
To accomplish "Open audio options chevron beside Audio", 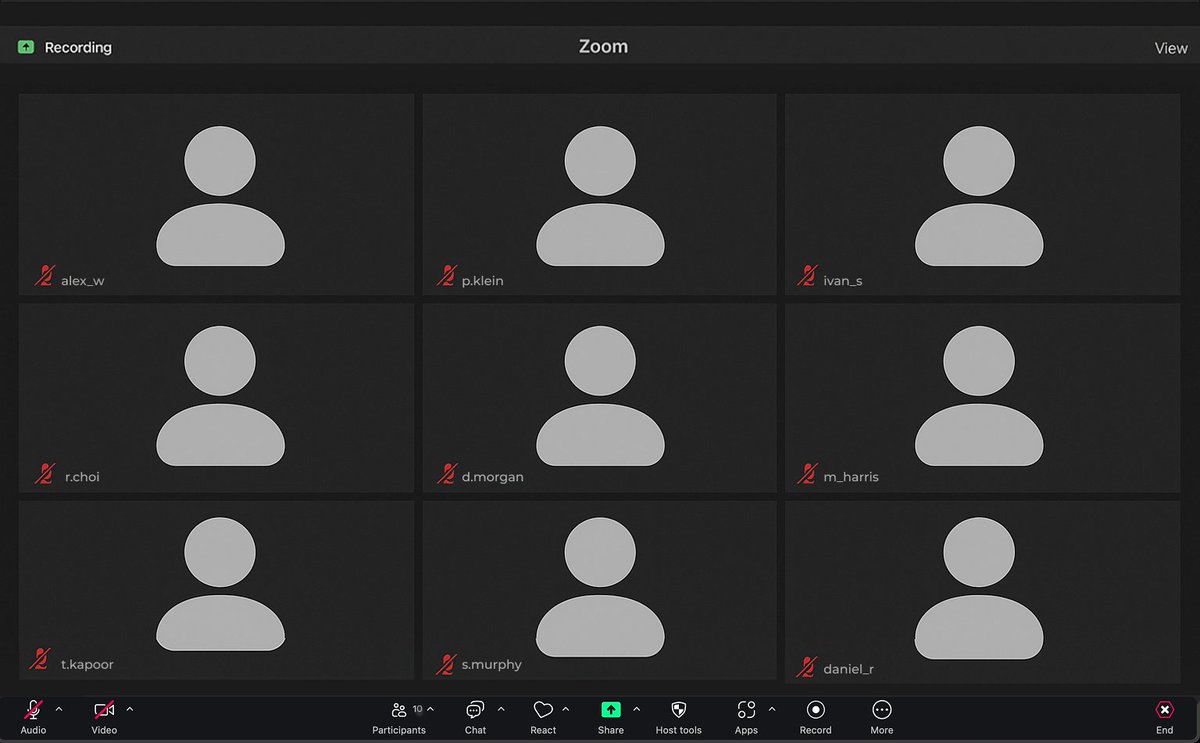I will (x=59, y=709).
